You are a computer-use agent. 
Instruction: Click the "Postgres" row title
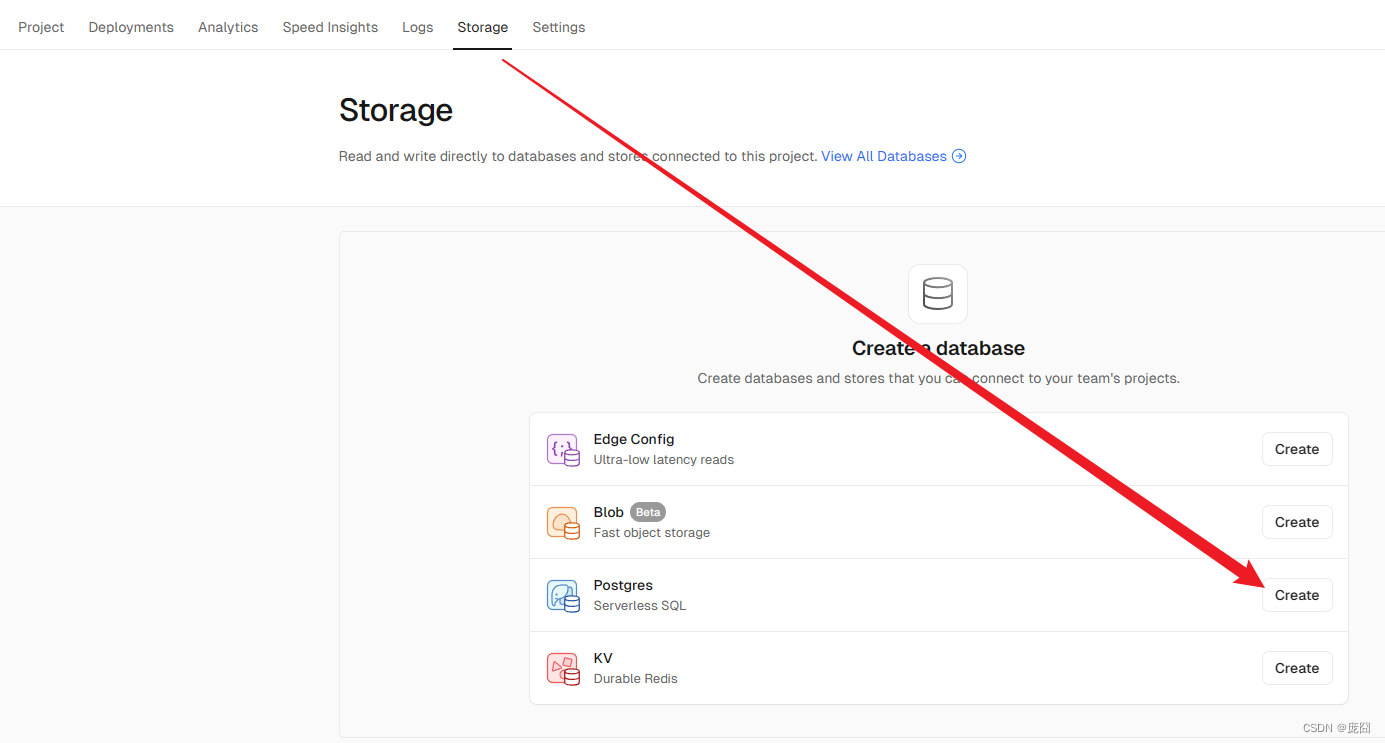point(623,585)
